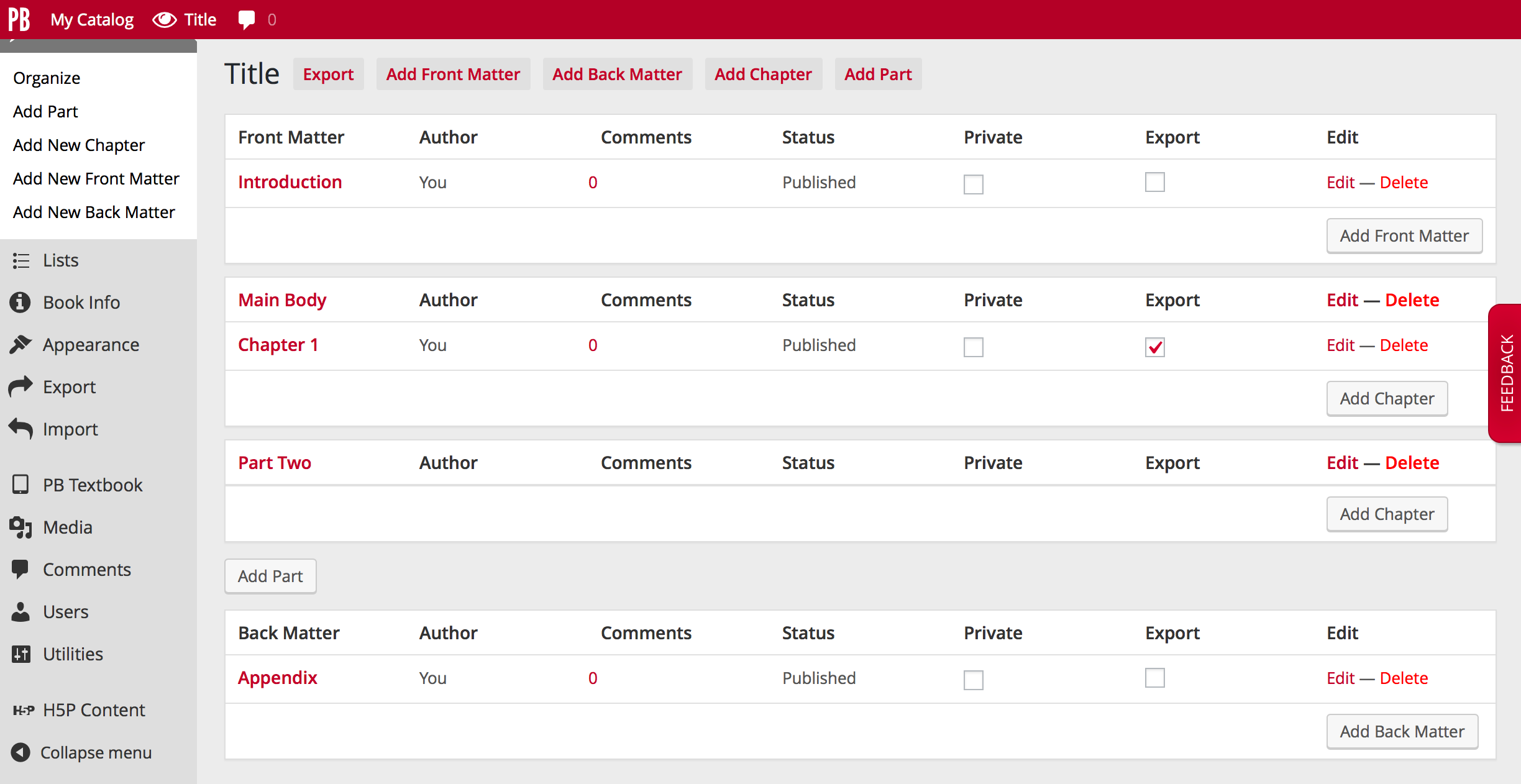Click Edit link in Appendix row
Screen dimensions: 1521x784
tap(1340, 678)
